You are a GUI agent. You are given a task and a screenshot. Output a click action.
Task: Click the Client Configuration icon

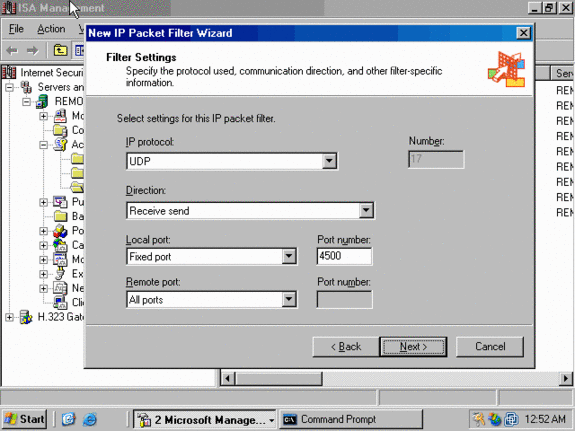[60, 302]
